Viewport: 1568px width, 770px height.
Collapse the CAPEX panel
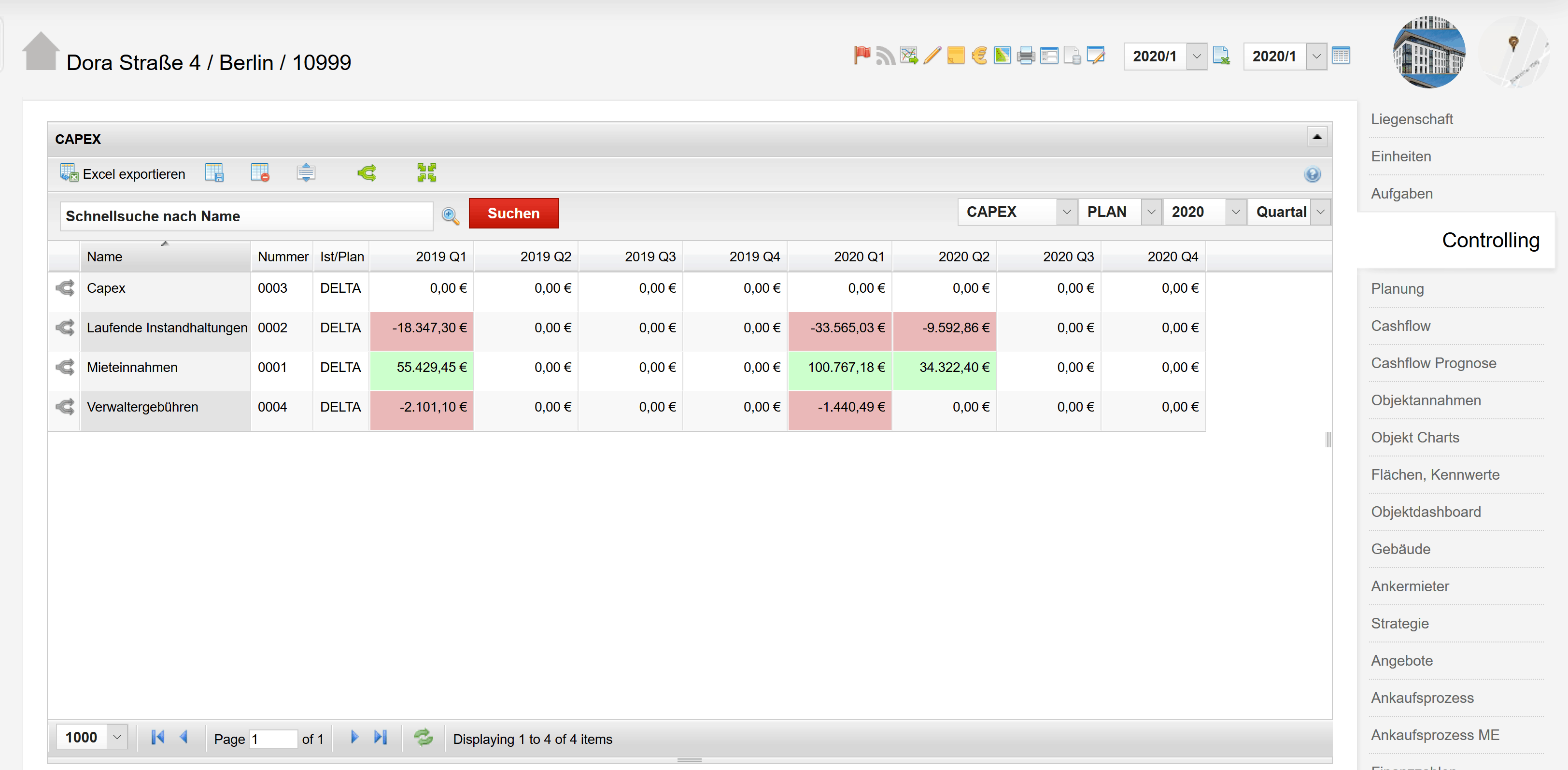pos(1316,137)
